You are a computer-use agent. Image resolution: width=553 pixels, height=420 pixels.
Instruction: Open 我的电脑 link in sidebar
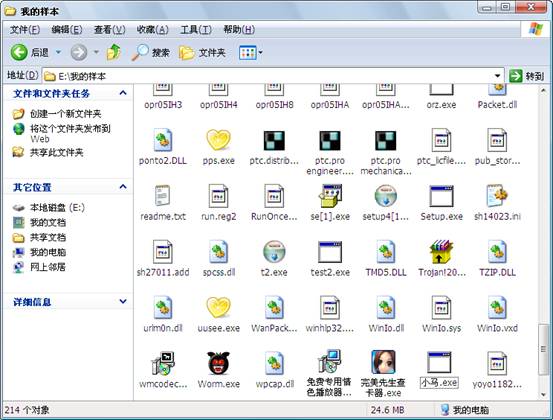[48, 252]
